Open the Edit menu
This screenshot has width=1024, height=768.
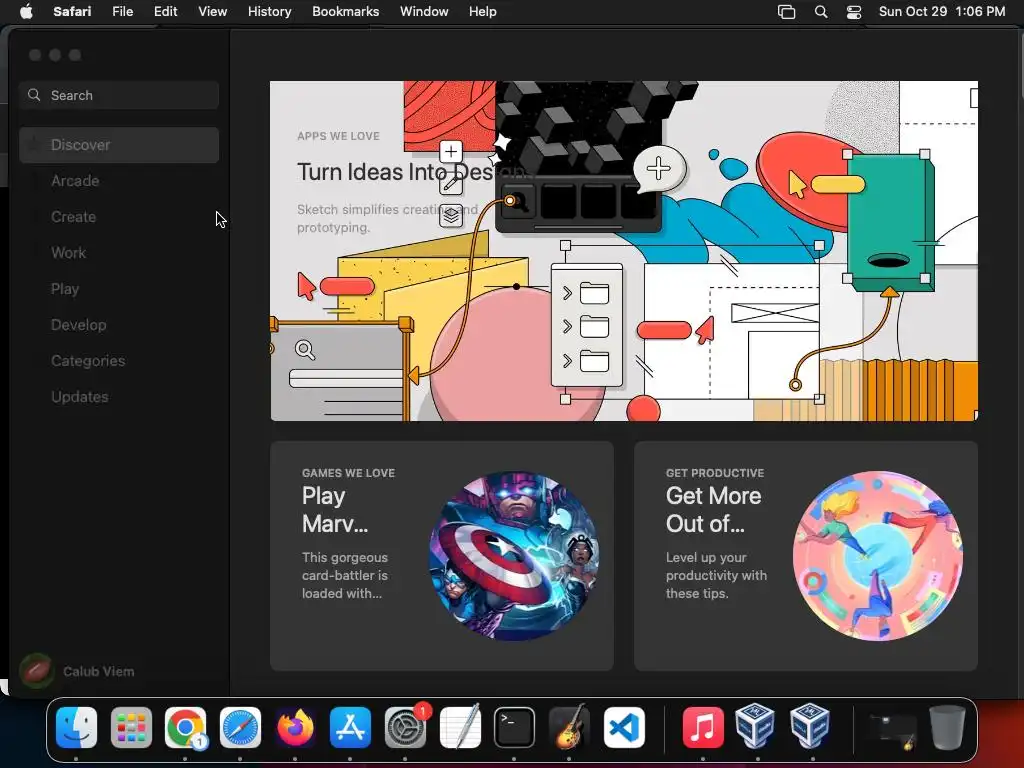pyautogui.click(x=165, y=11)
